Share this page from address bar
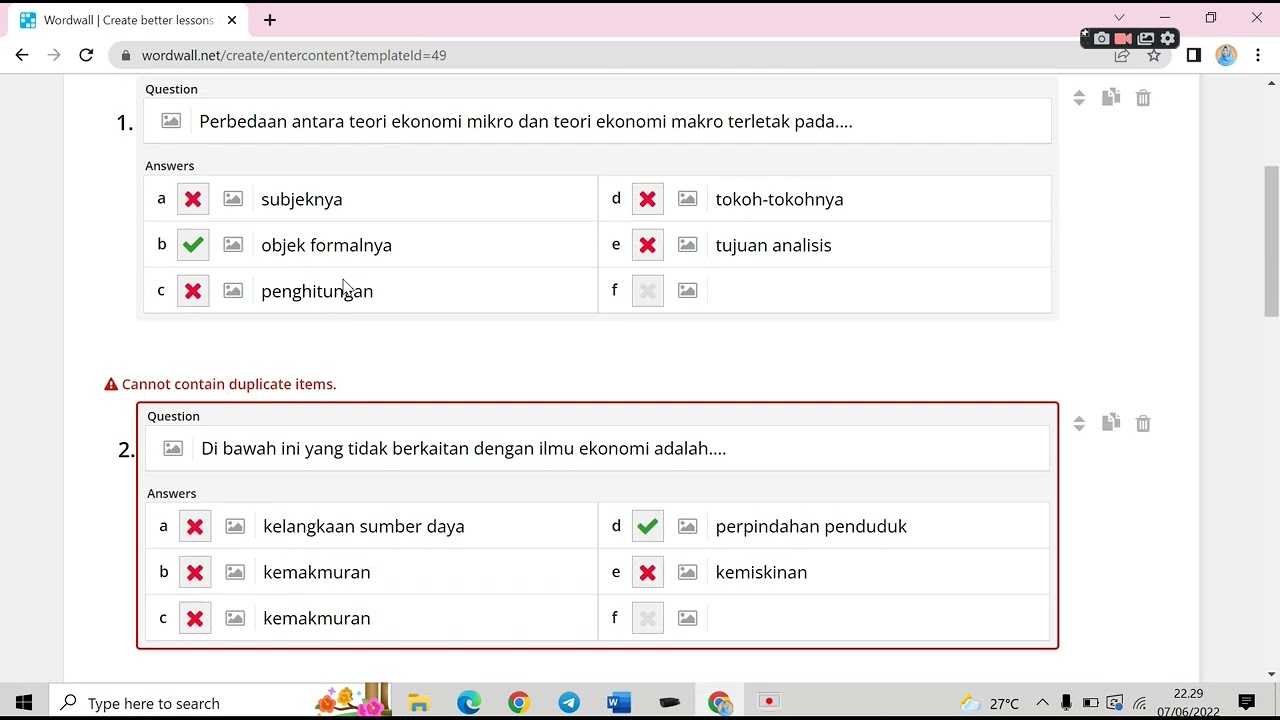The width and height of the screenshot is (1280, 720). pos(1122,55)
